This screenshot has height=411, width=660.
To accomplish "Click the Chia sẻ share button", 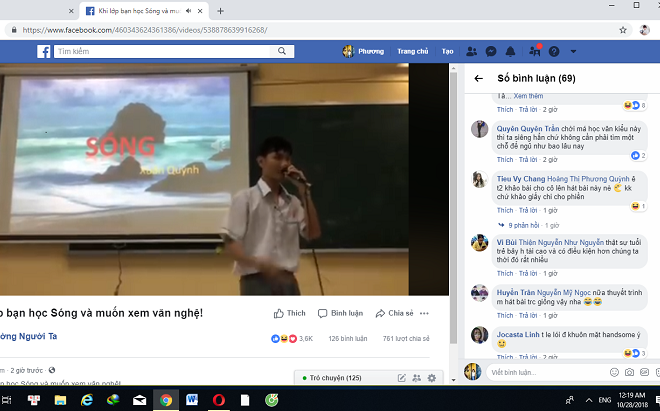I will [394, 313].
